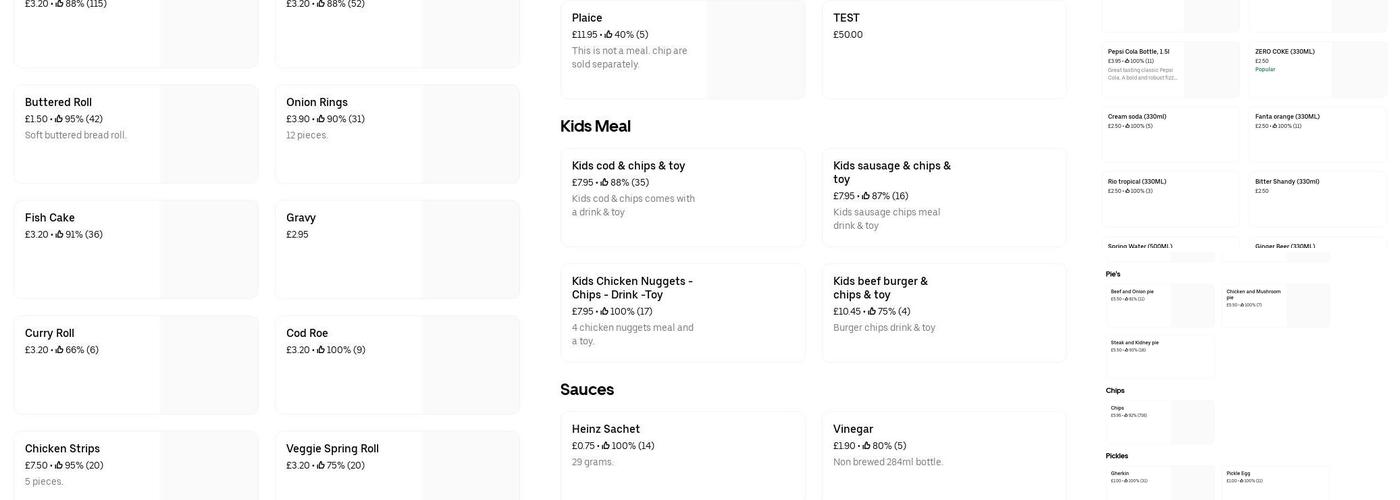
Task: Choose Kids cod & chips & toy
Action: point(683,197)
